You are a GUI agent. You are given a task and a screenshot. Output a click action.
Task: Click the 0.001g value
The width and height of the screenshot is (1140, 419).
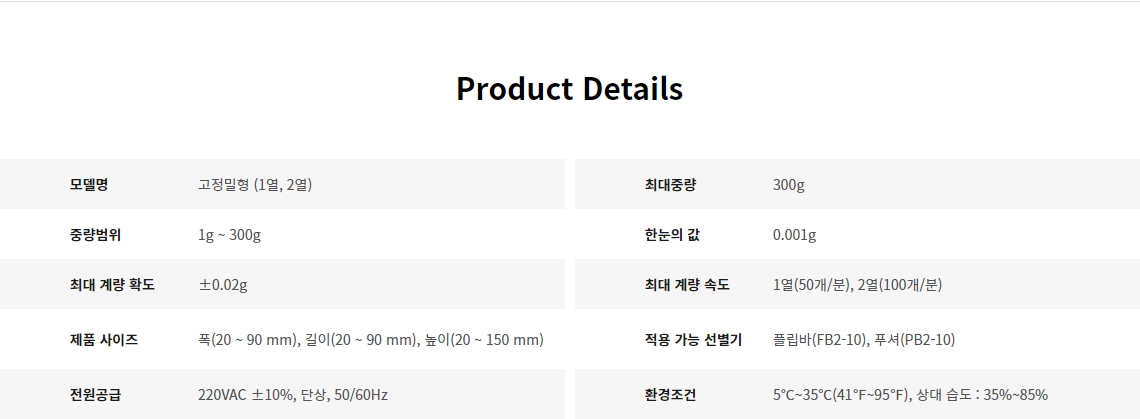click(795, 235)
